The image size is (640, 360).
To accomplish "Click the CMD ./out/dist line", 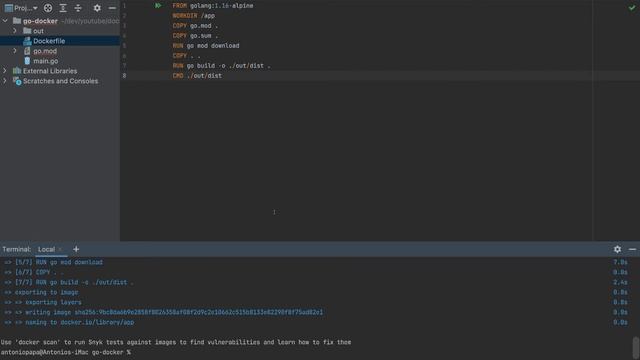I will point(197,76).
